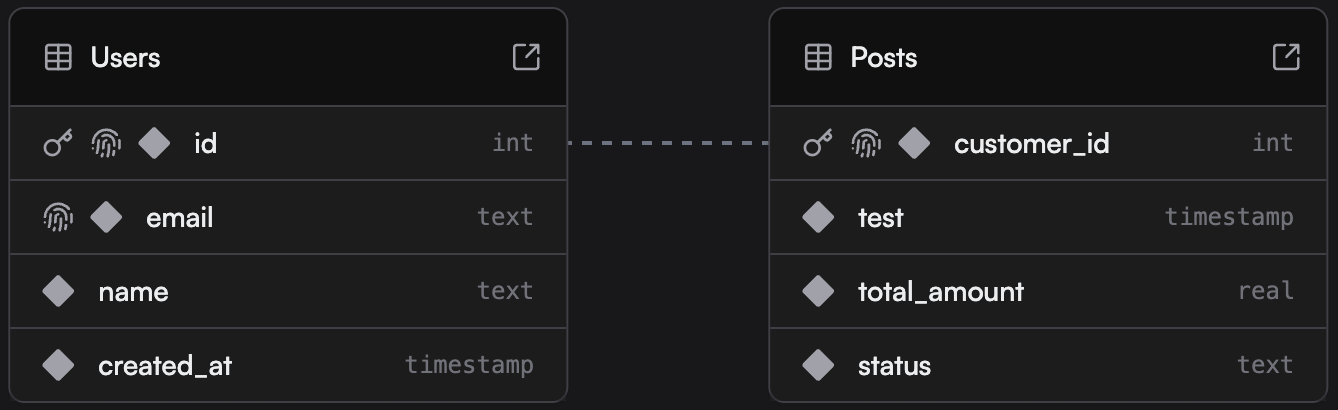Select the dashed relation line between tables
Image resolution: width=1338 pixels, height=410 pixels.
tap(668, 143)
